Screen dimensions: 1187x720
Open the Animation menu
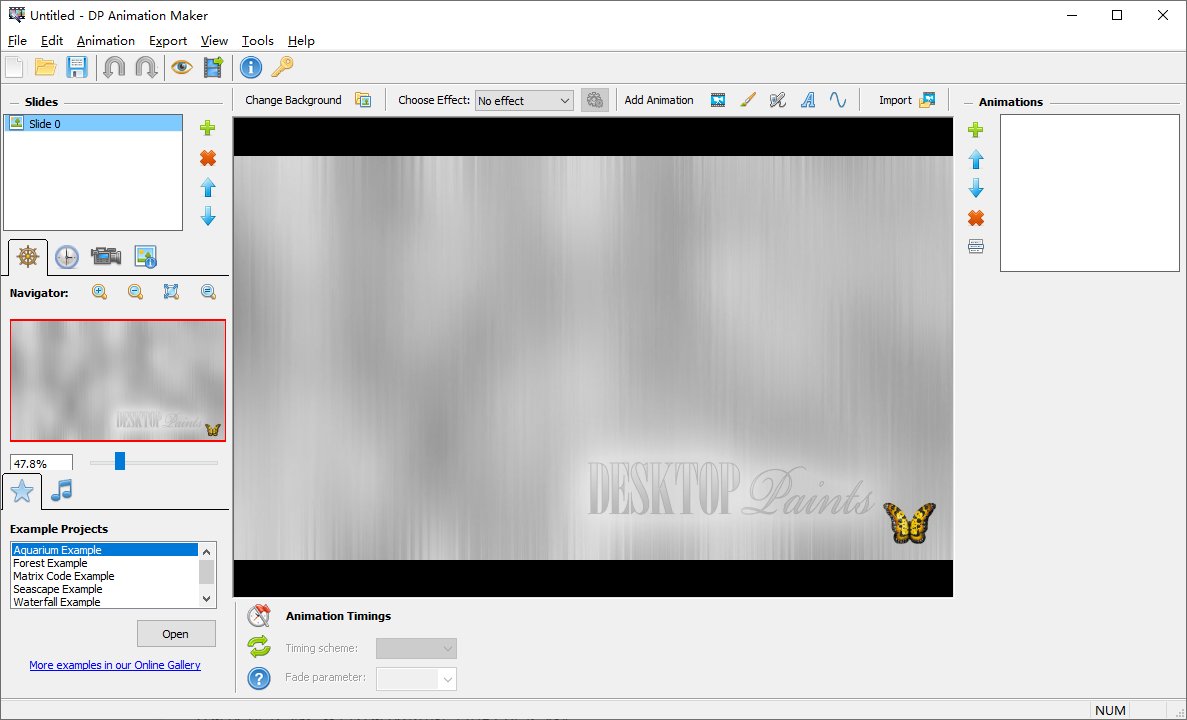coord(105,41)
